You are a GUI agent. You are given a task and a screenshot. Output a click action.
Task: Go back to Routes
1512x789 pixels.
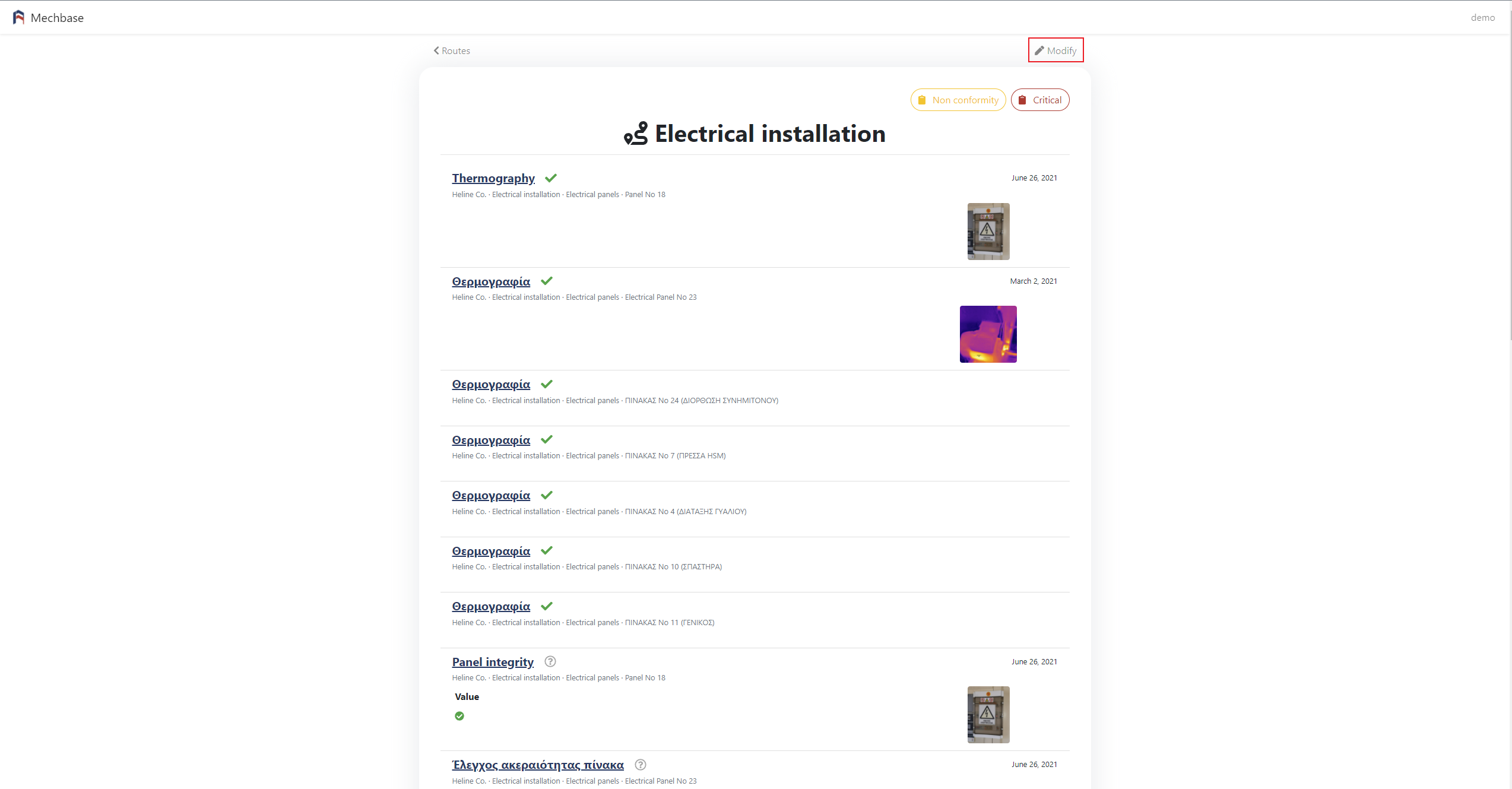(452, 51)
